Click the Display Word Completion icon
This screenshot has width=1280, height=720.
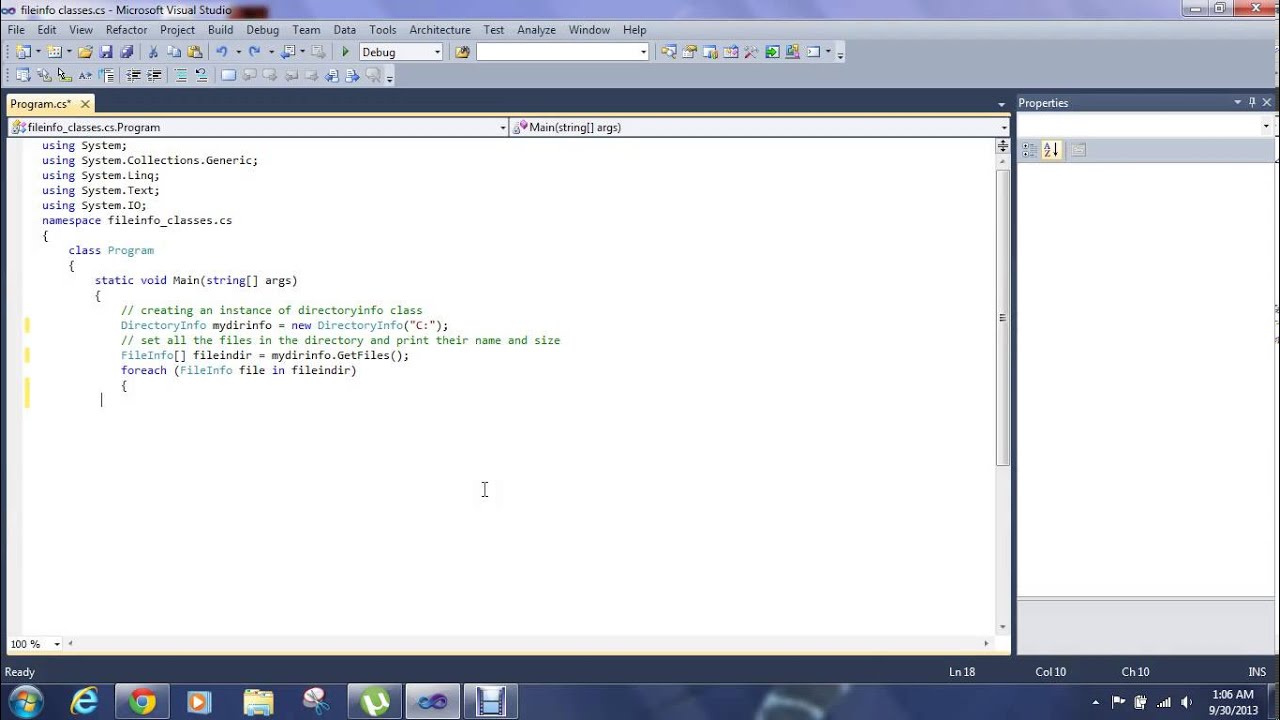click(85, 75)
